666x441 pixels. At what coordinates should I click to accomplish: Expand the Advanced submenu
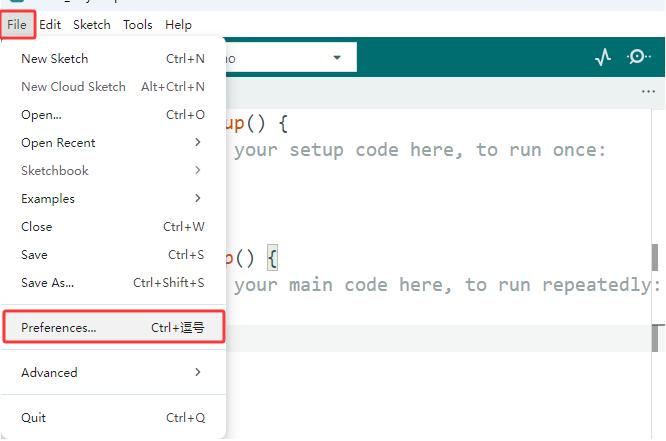tap(113, 373)
